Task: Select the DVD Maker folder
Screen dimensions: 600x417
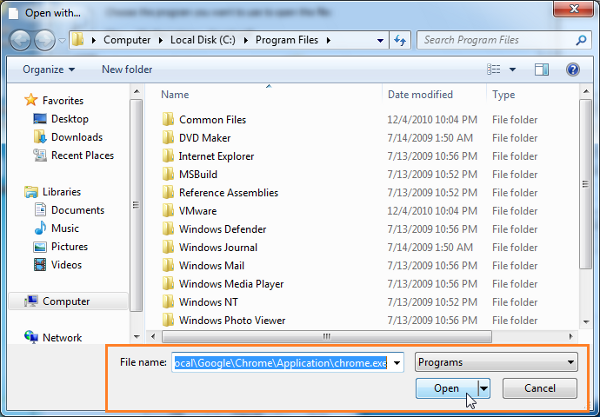Action: click(x=205, y=138)
